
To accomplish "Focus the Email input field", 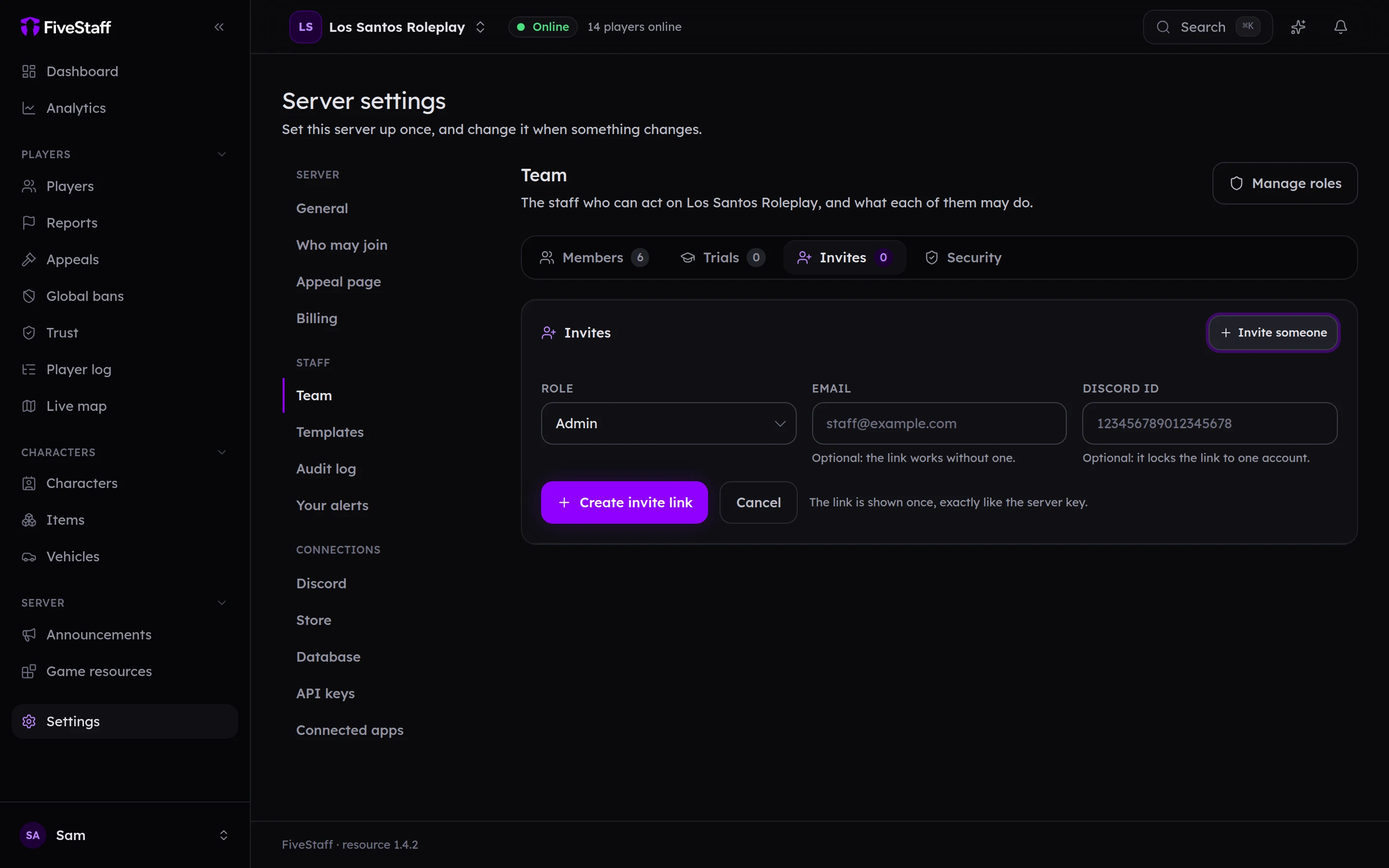I will pyautogui.click(x=939, y=423).
